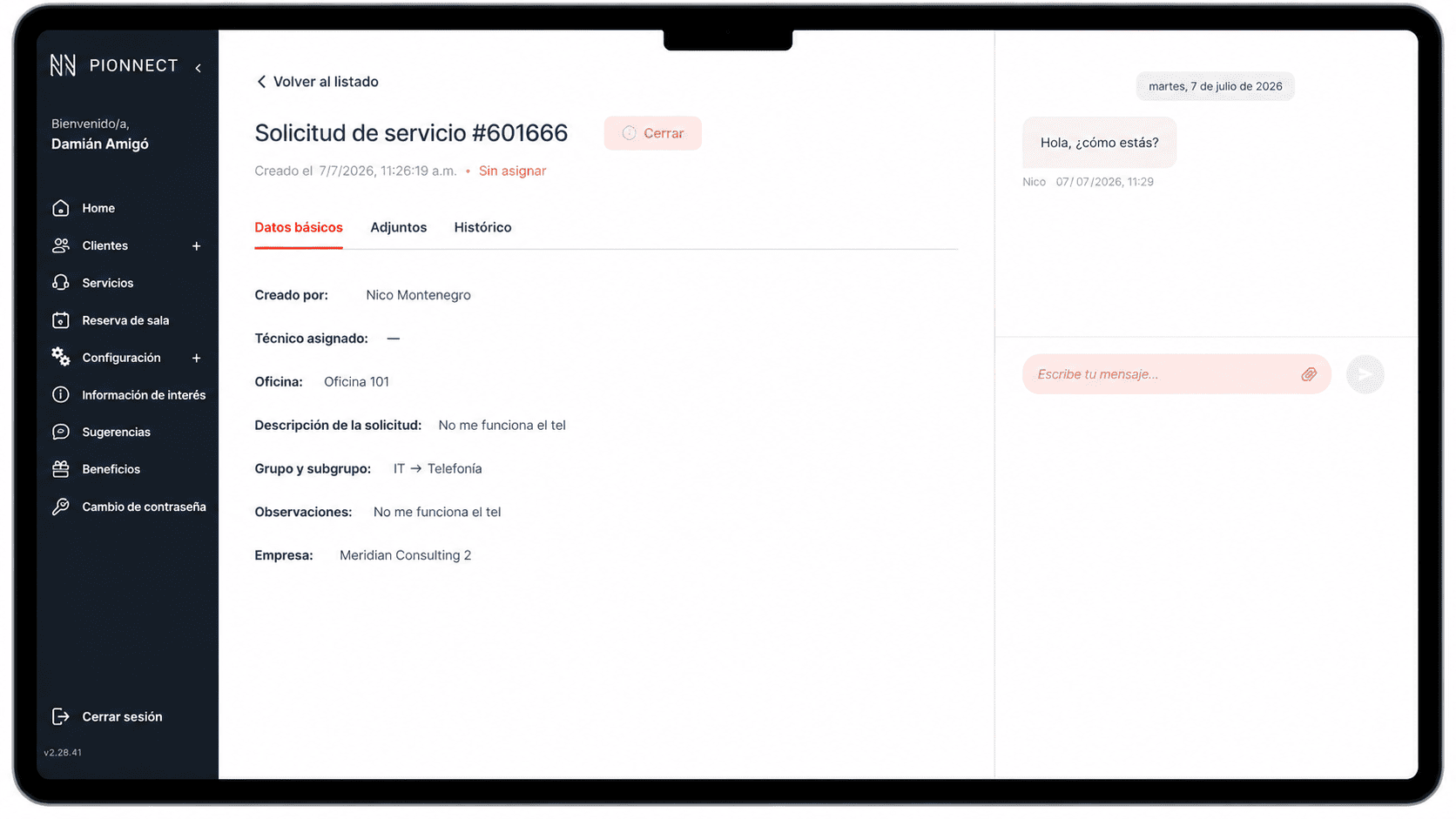The height and width of the screenshot is (819, 1456).
Task: Expand the Configuración submenu plus
Action: (x=197, y=358)
